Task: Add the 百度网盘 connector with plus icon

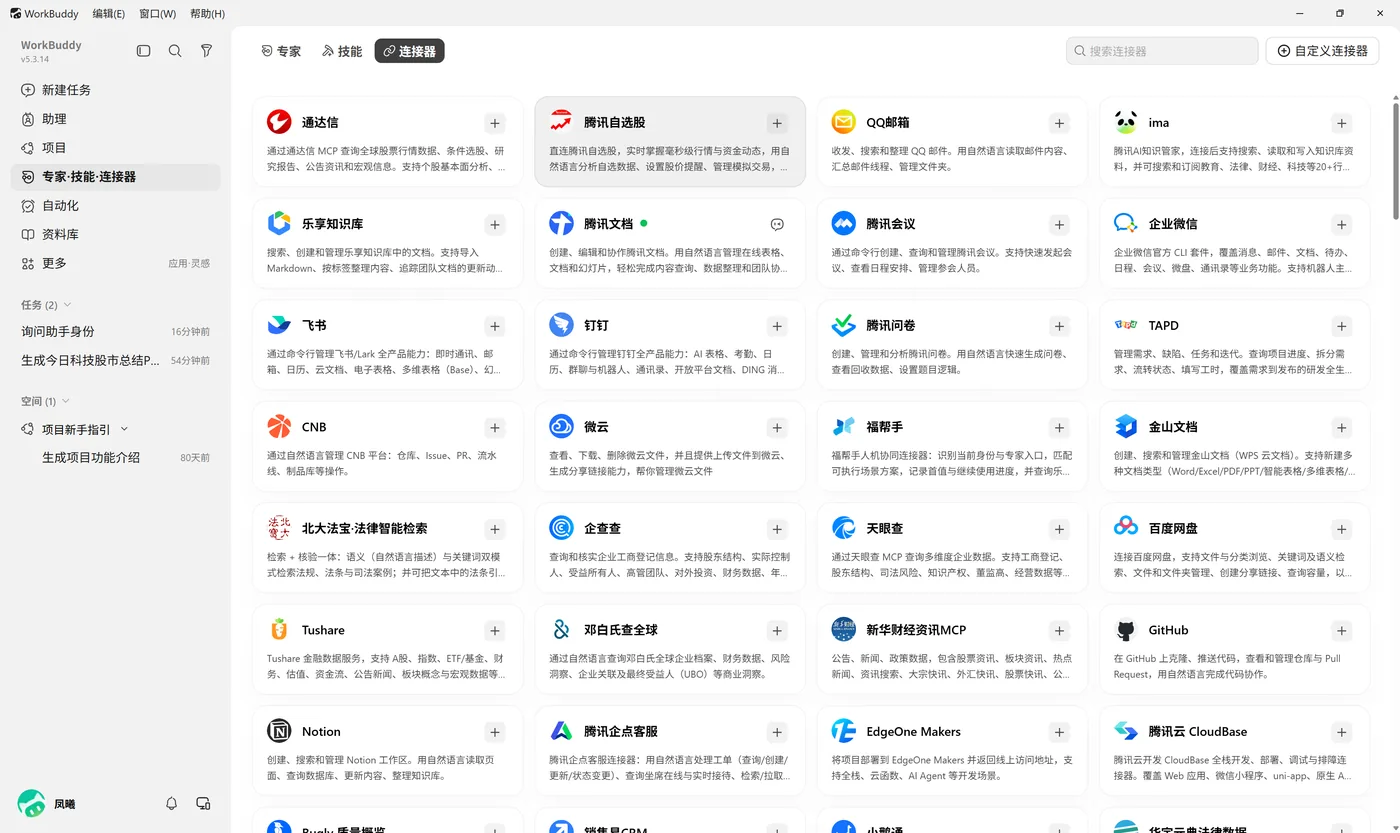Action: (x=1342, y=529)
